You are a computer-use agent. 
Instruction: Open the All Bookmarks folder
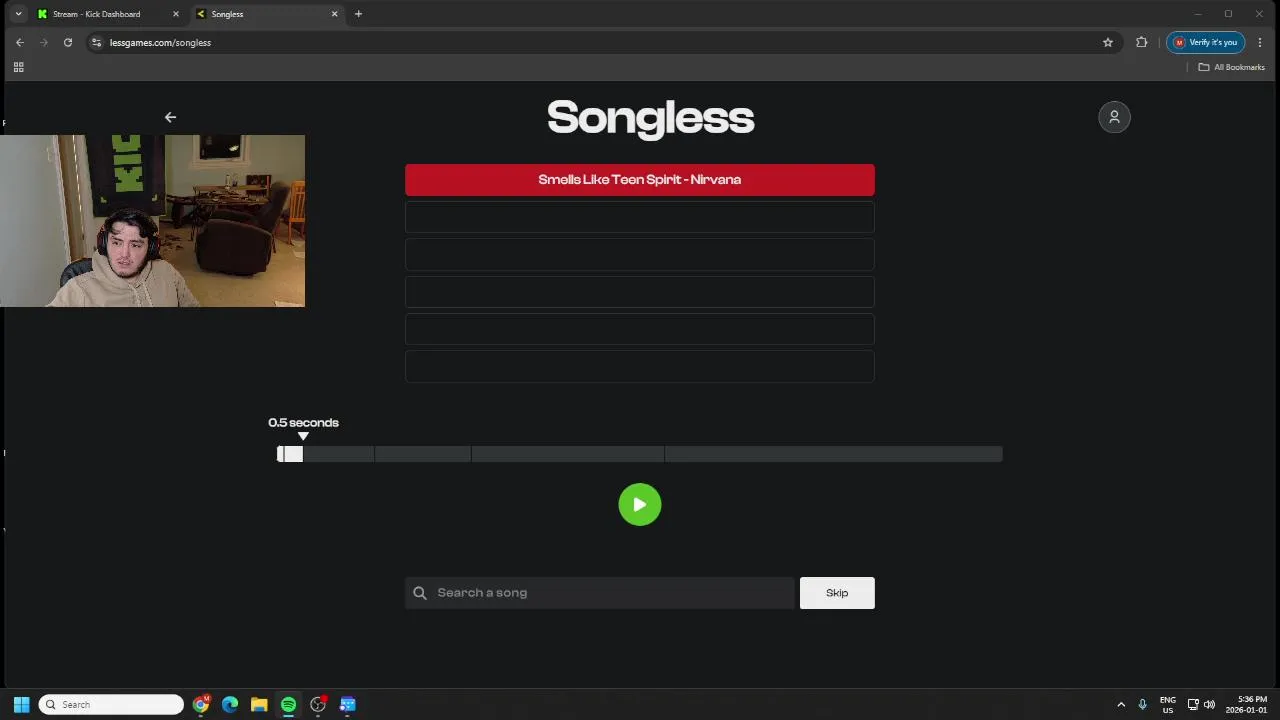(1232, 67)
